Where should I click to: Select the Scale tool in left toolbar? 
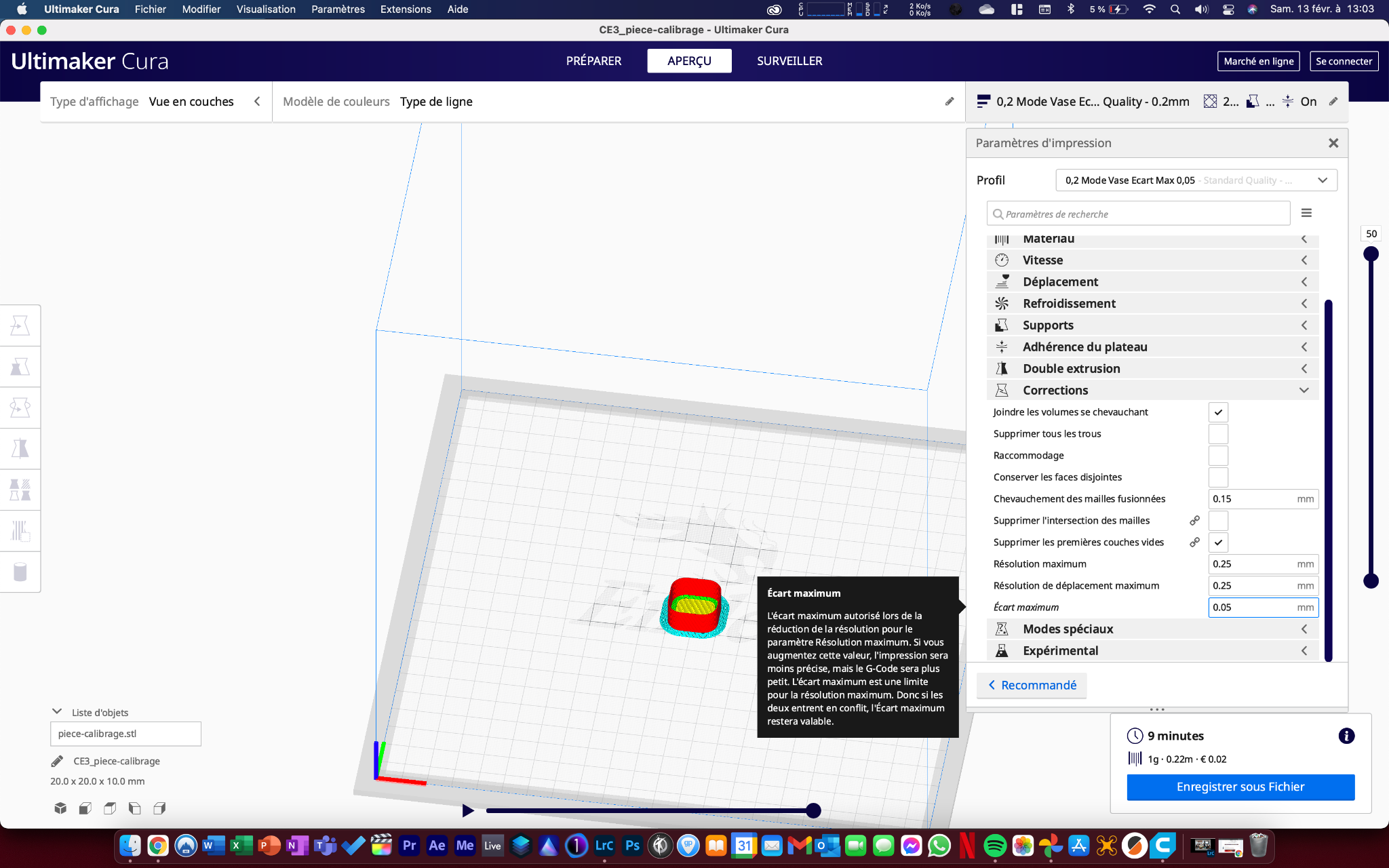tap(20, 367)
